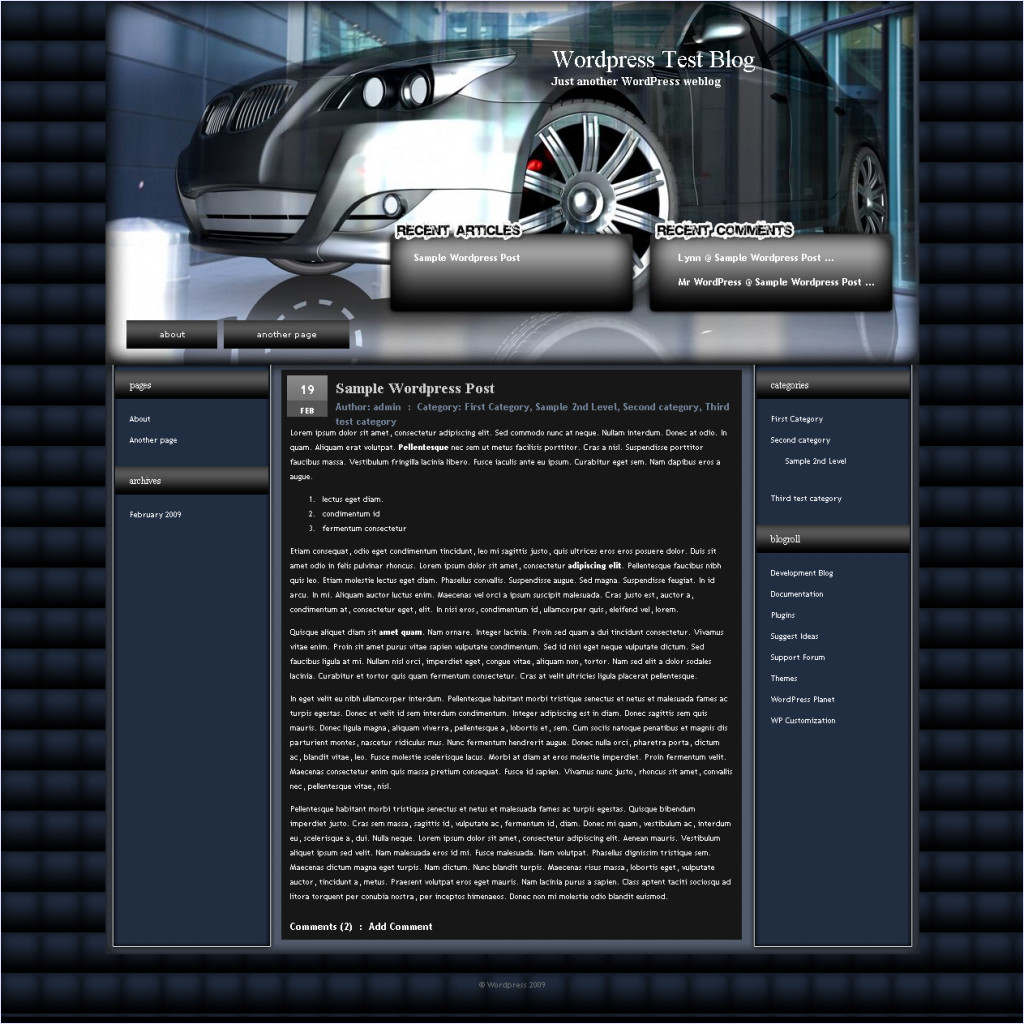
Task: Select "First Category" in categories panel
Action: [796, 418]
